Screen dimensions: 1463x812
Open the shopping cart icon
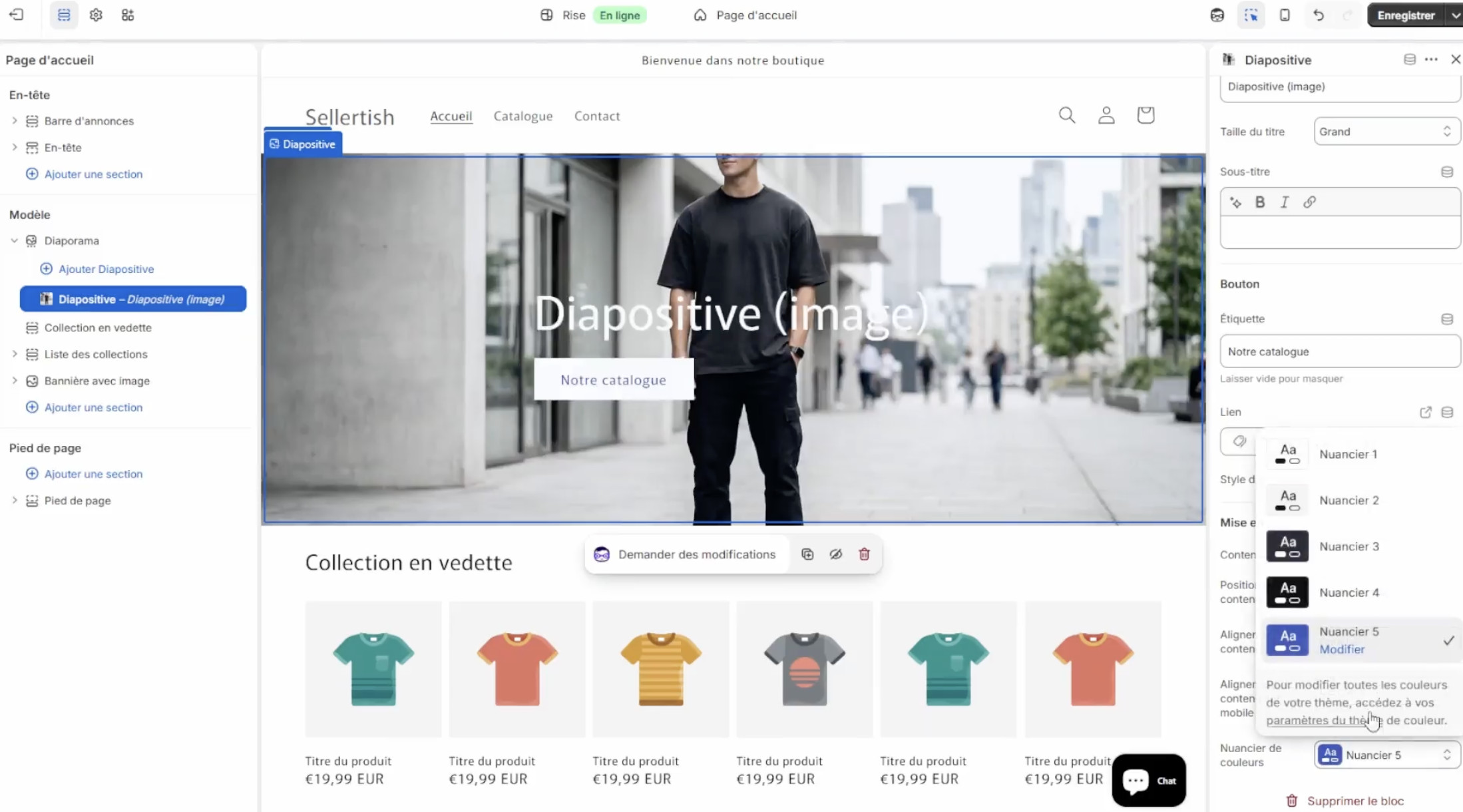pyautogui.click(x=1146, y=115)
